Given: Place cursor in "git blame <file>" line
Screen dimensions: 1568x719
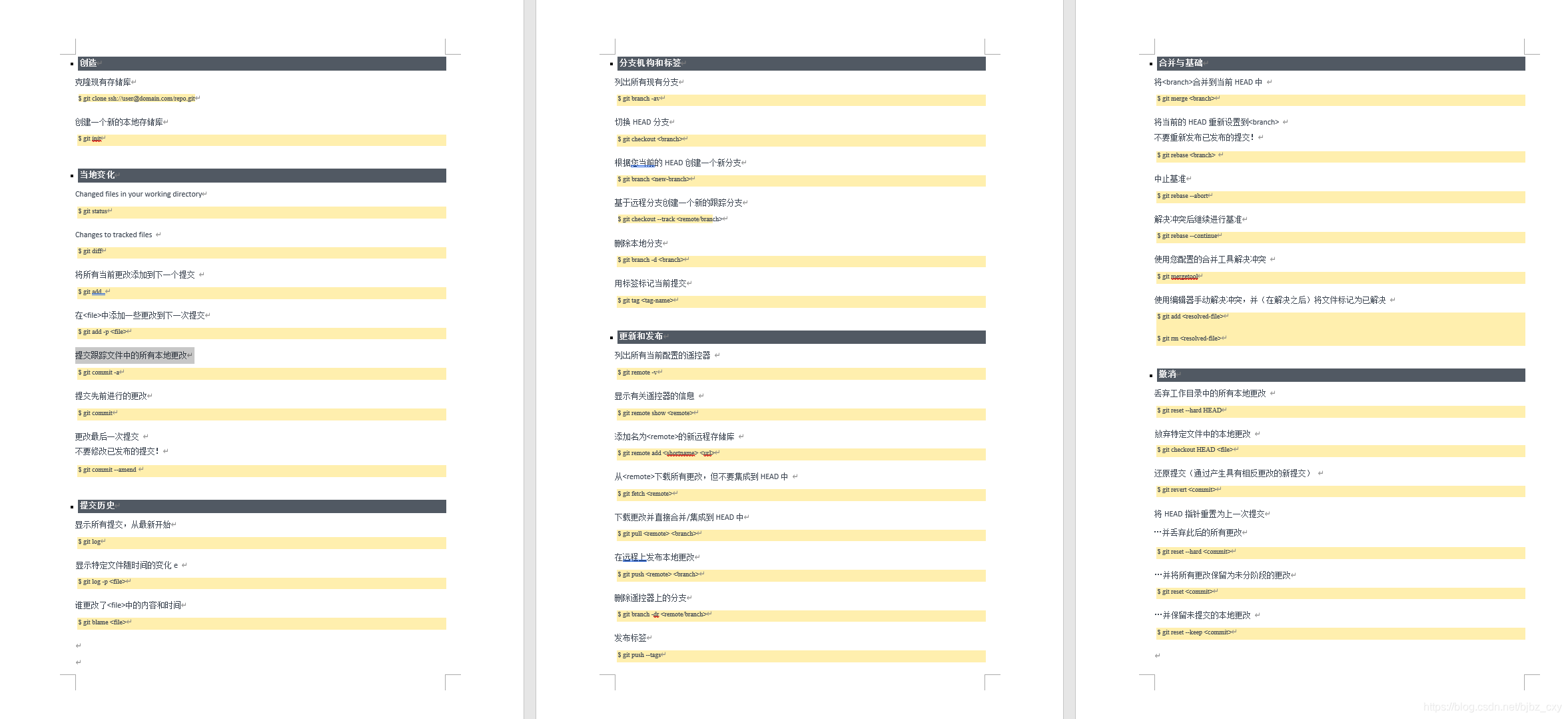Looking at the screenshot, I should pos(104,623).
